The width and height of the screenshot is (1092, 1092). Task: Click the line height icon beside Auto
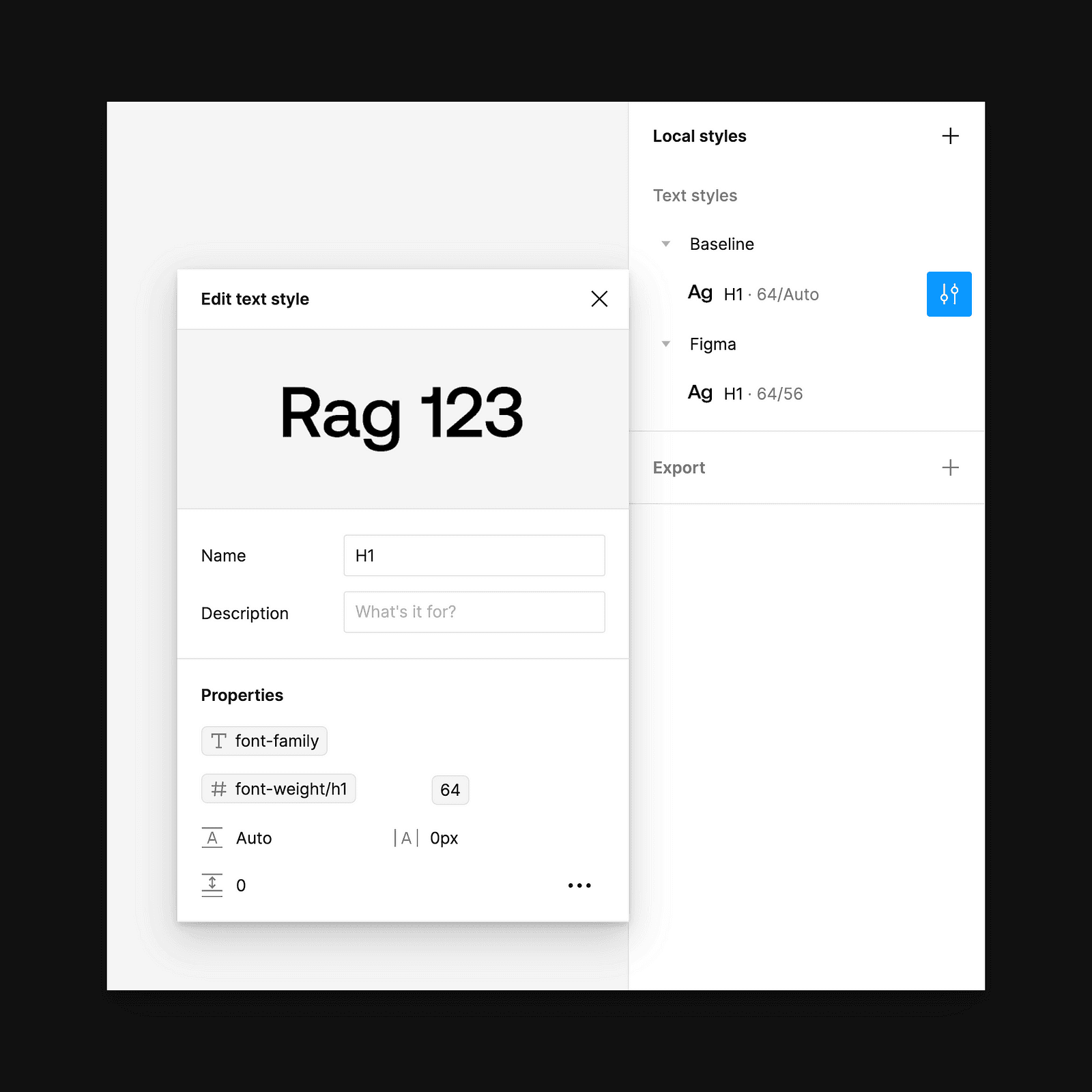point(212,838)
